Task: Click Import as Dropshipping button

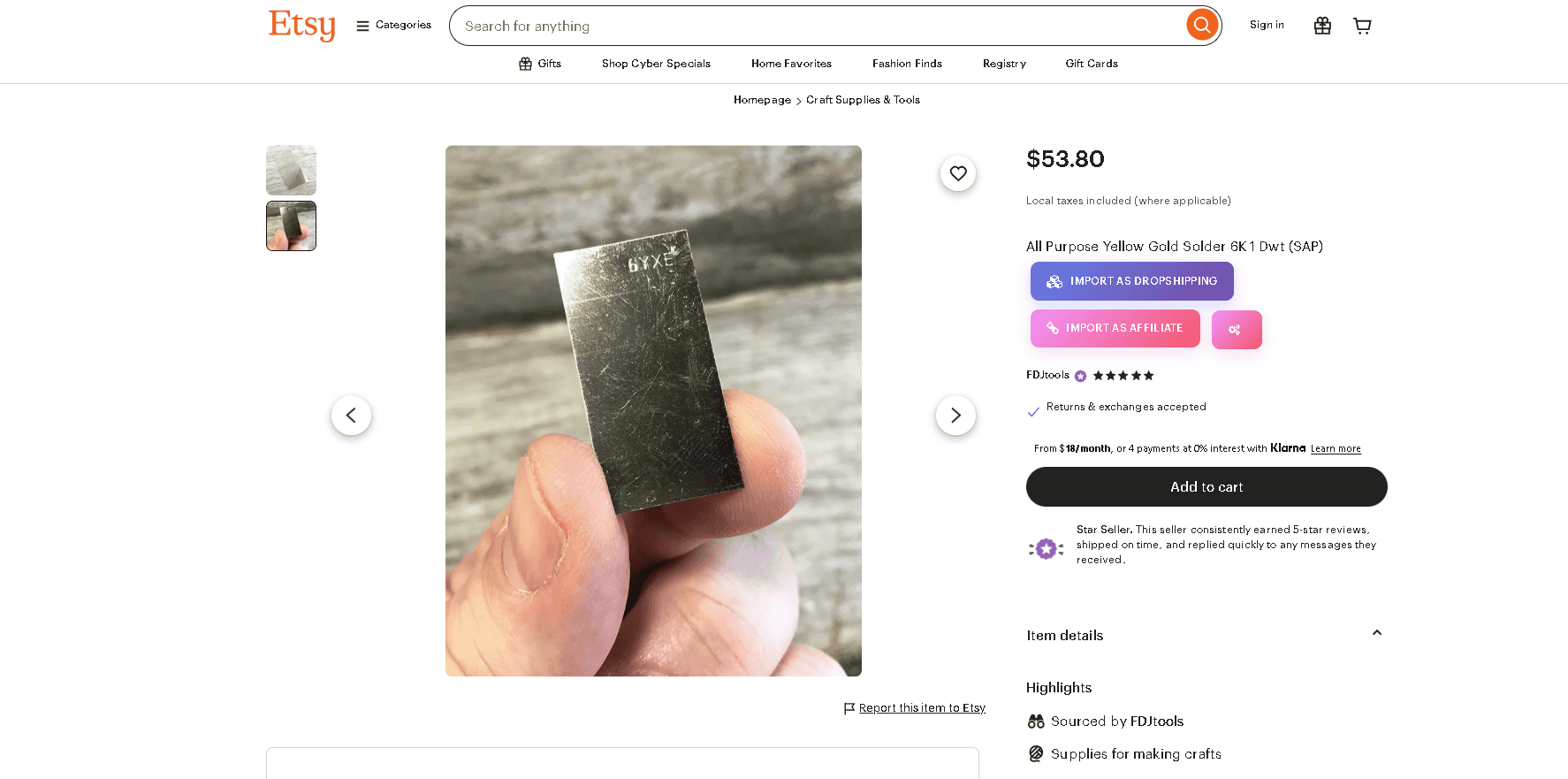Action: [x=1131, y=281]
